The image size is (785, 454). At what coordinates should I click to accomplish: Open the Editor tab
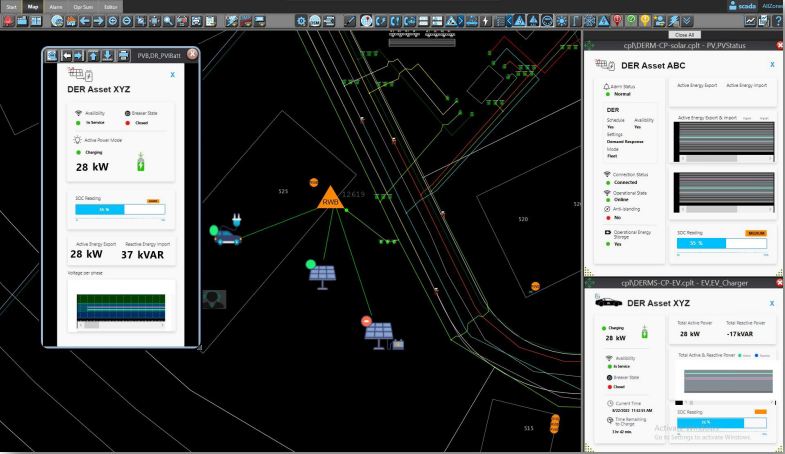[112, 6]
